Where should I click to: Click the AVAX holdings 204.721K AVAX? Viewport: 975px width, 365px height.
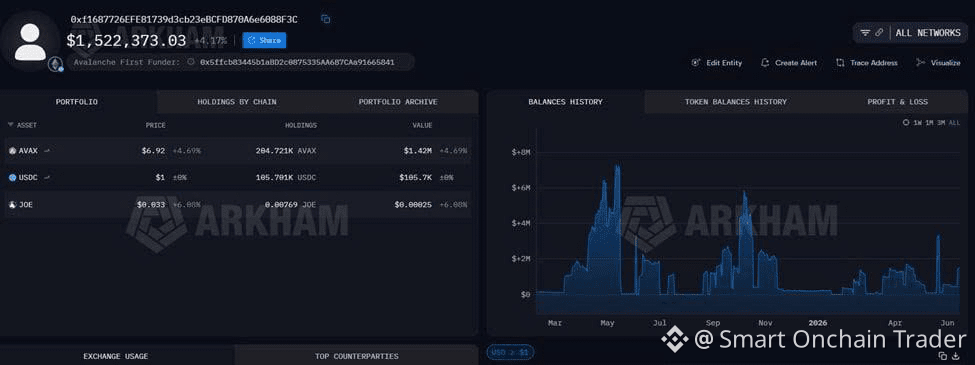pos(286,150)
